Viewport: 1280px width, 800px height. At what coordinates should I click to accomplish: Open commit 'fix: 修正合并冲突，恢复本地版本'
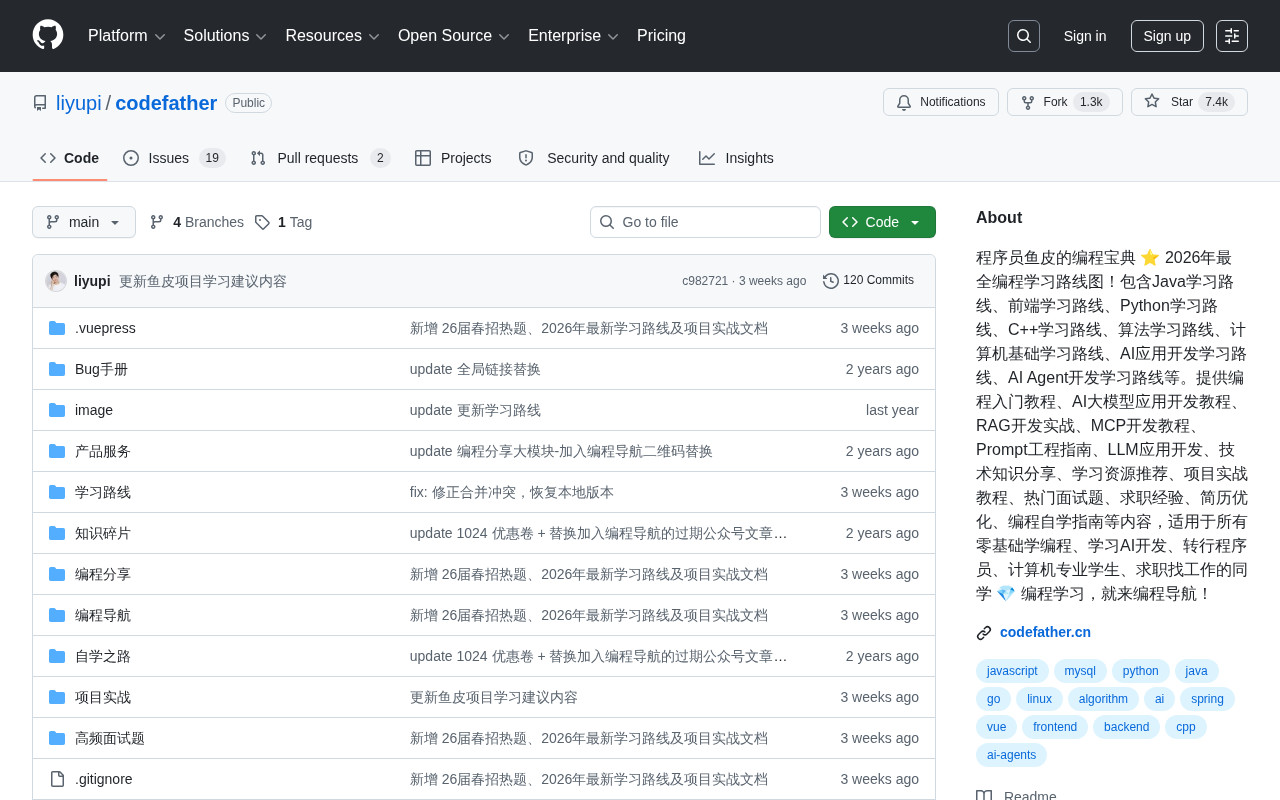pyautogui.click(x=512, y=492)
